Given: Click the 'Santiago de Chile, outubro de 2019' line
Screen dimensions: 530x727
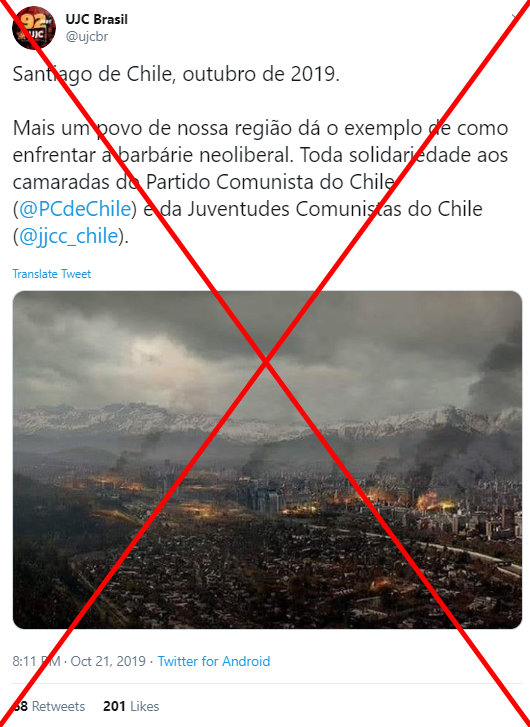Looking at the screenshot, I should coord(176,75).
